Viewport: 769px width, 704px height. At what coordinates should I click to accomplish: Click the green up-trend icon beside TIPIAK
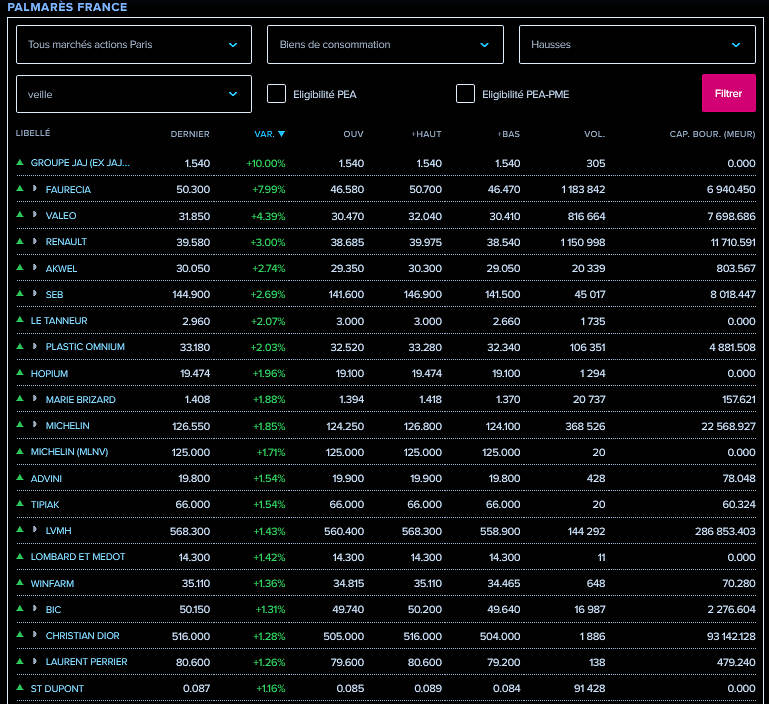point(20,503)
